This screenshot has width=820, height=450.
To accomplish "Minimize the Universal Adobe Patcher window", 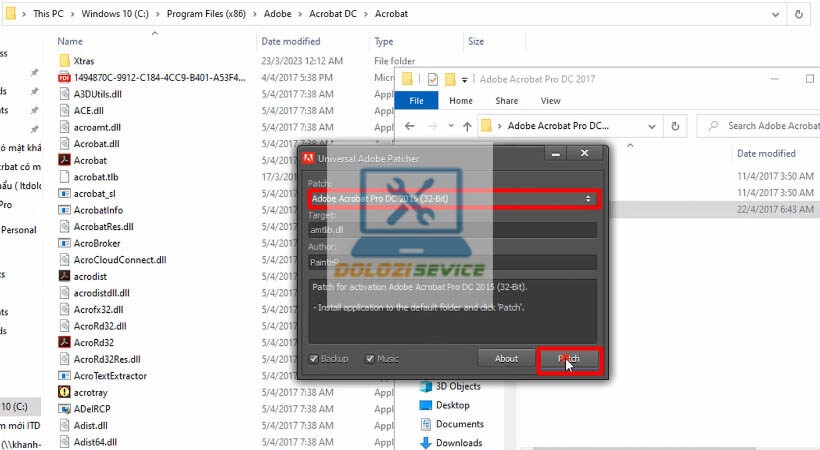I will (x=556, y=153).
